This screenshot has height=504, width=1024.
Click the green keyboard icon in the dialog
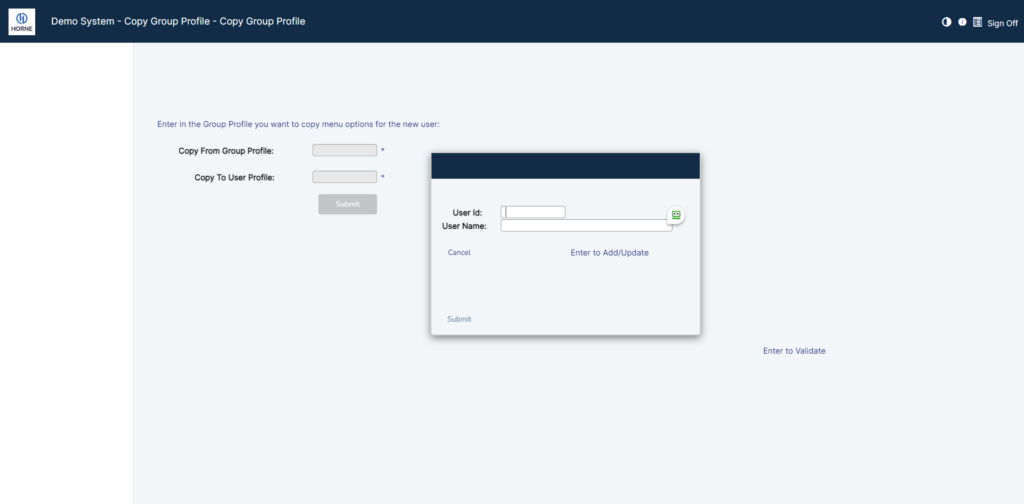click(x=676, y=215)
